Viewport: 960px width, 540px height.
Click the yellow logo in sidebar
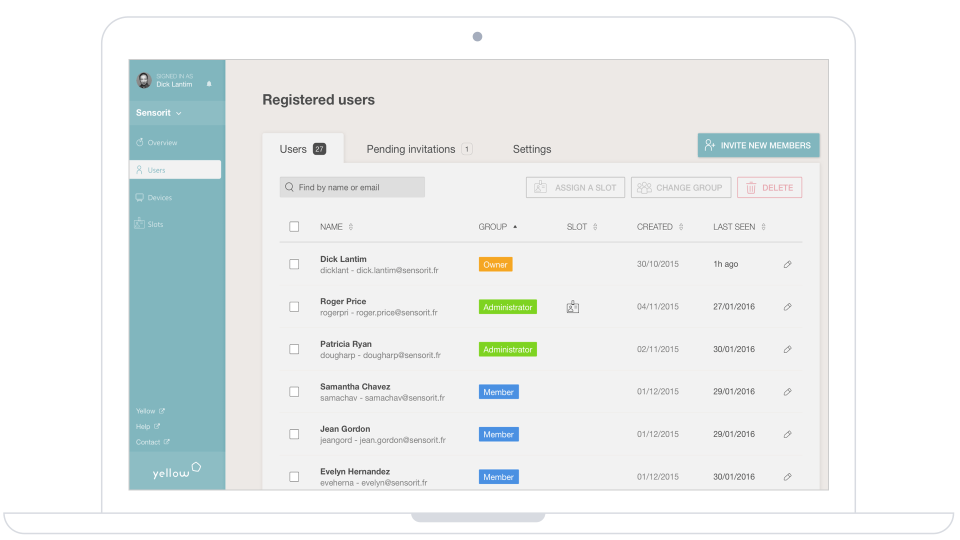176,471
